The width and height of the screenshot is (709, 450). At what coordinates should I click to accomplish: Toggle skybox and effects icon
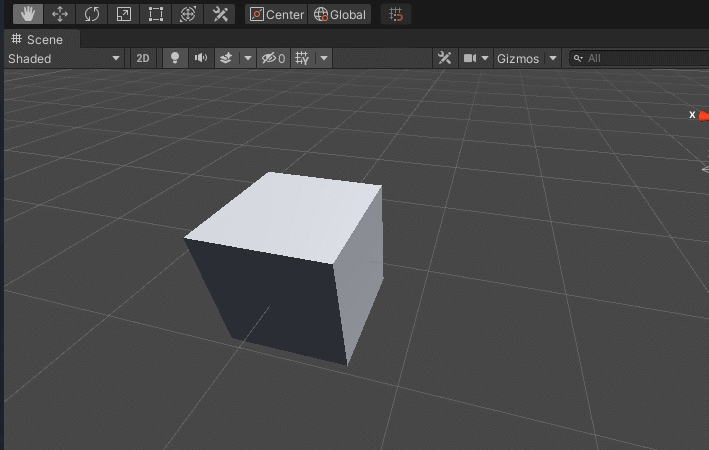[226, 58]
